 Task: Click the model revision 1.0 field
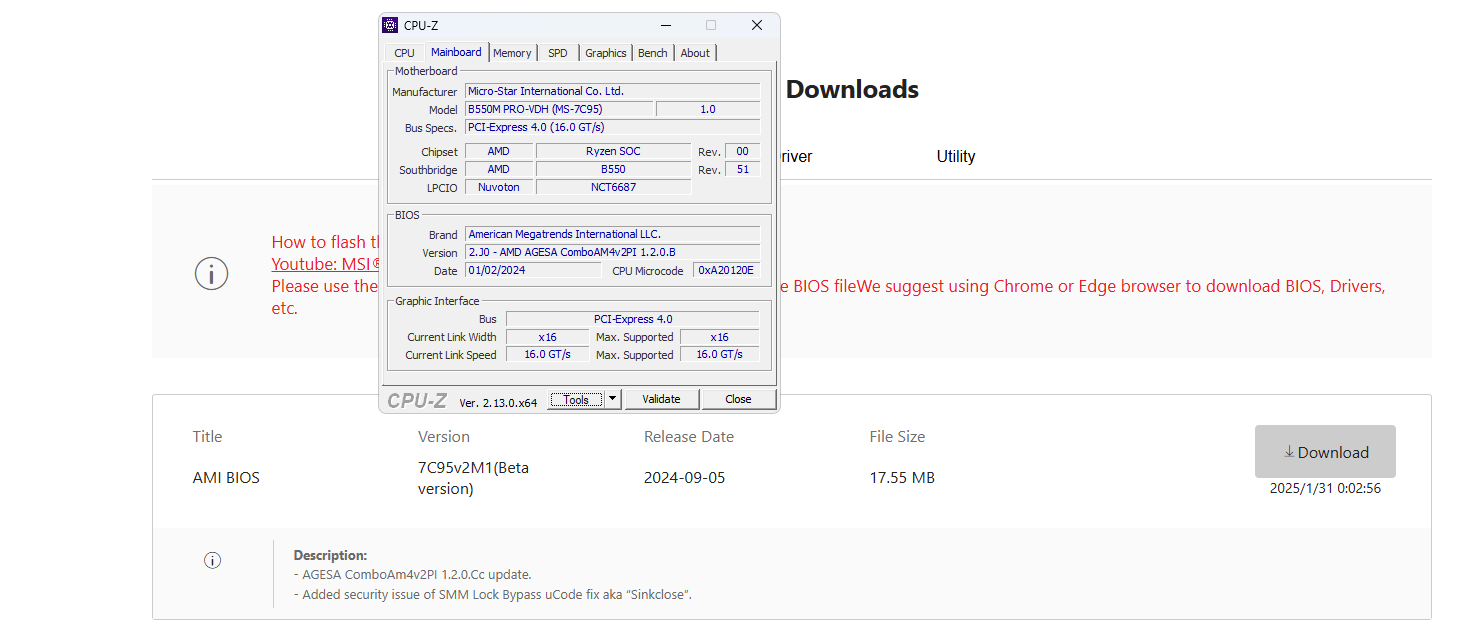(708, 109)
